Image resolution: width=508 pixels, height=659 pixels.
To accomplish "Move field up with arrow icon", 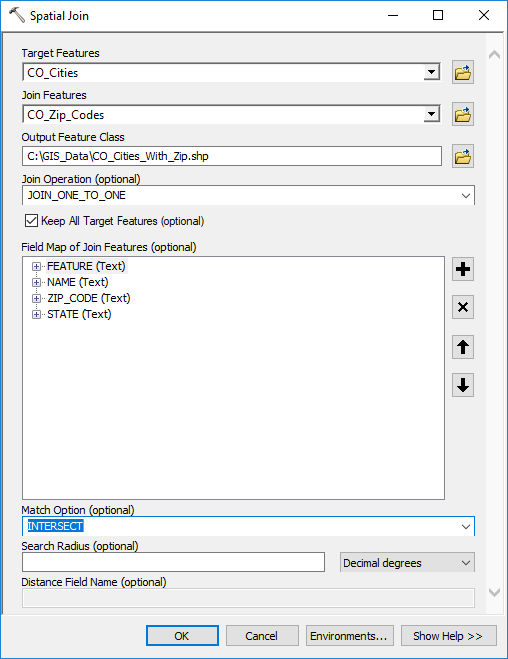I will 463,347.
